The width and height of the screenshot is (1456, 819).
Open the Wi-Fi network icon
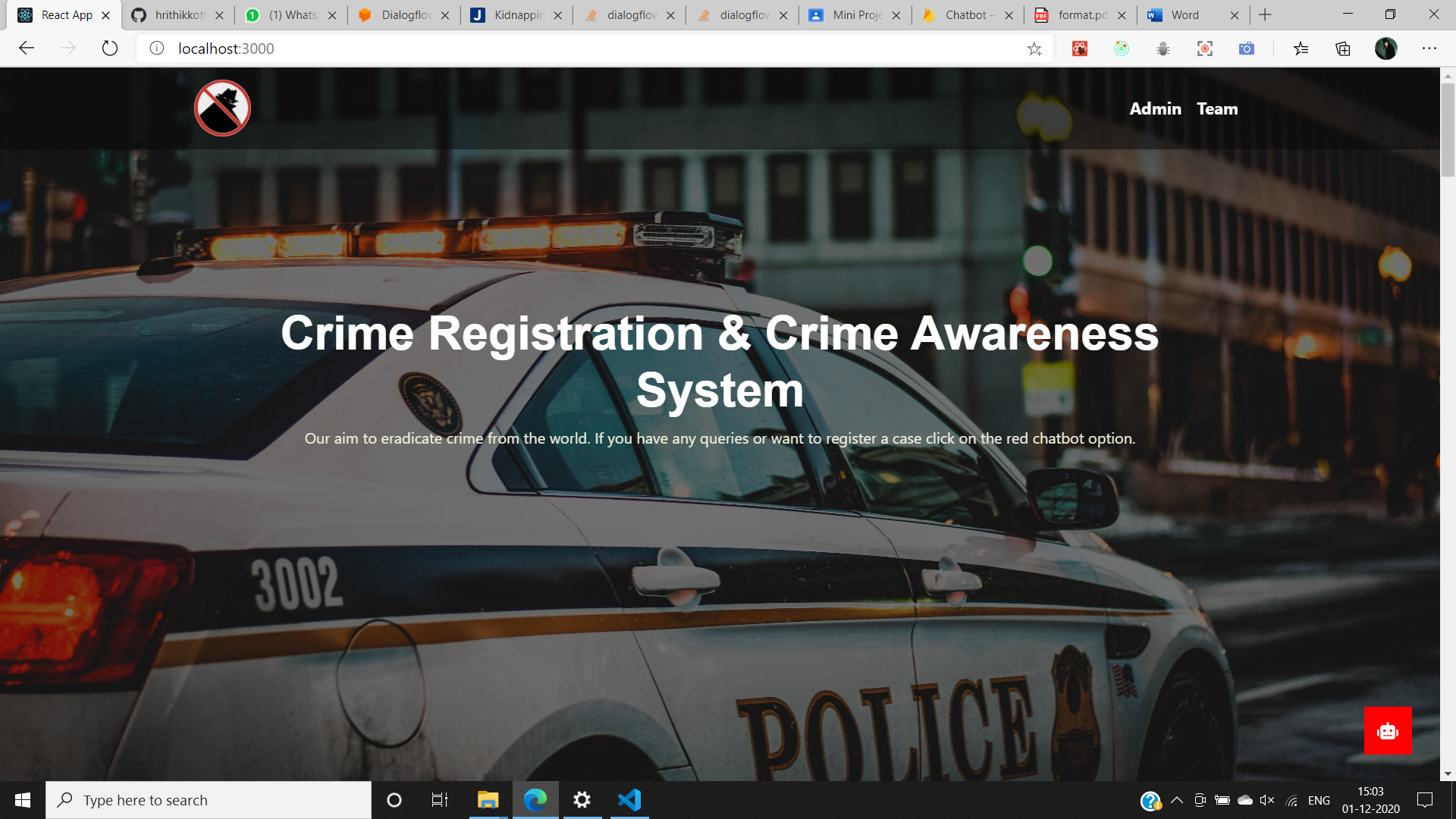(x=1292, y=800)
